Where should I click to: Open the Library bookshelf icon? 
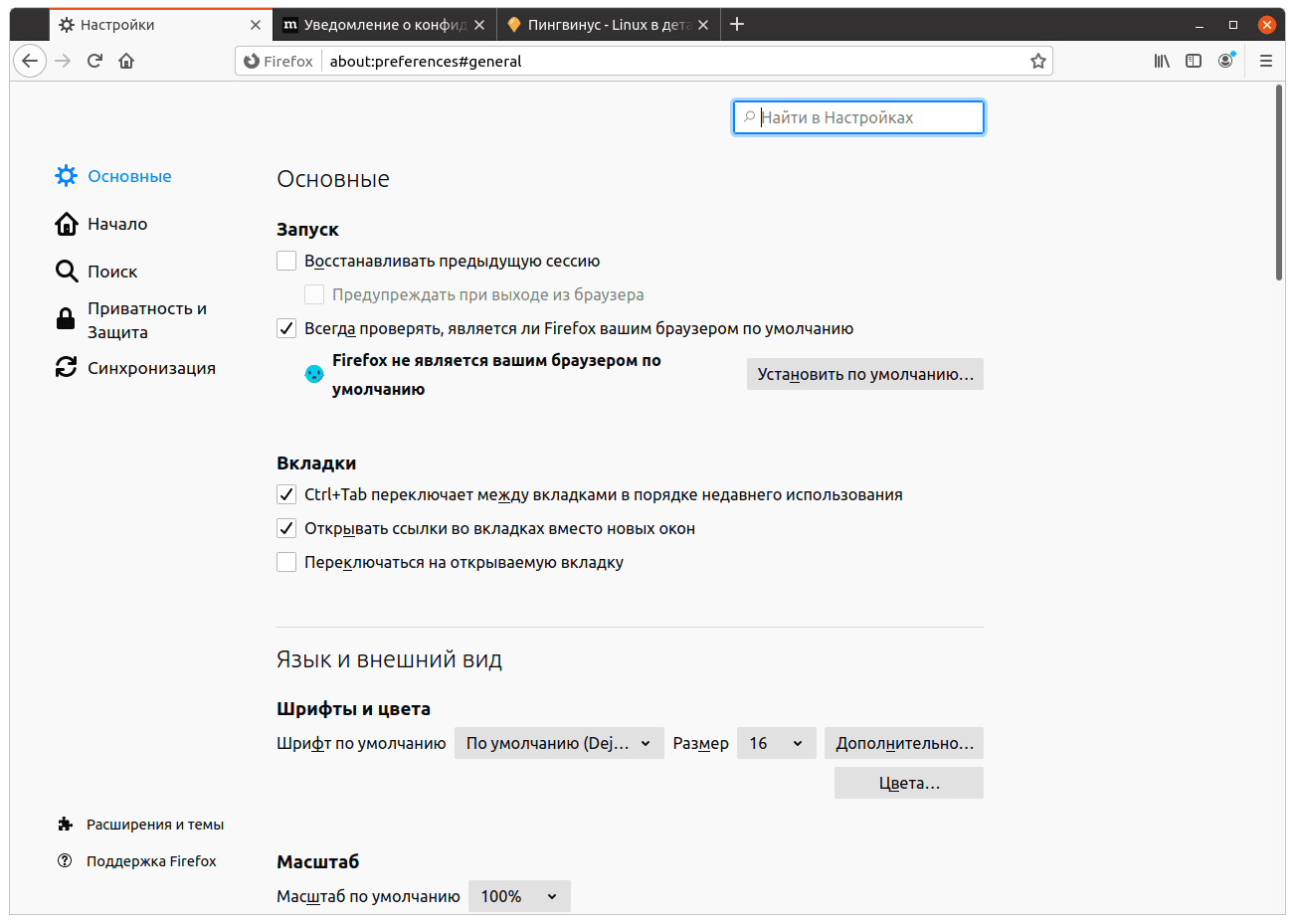coord(1162,61)
